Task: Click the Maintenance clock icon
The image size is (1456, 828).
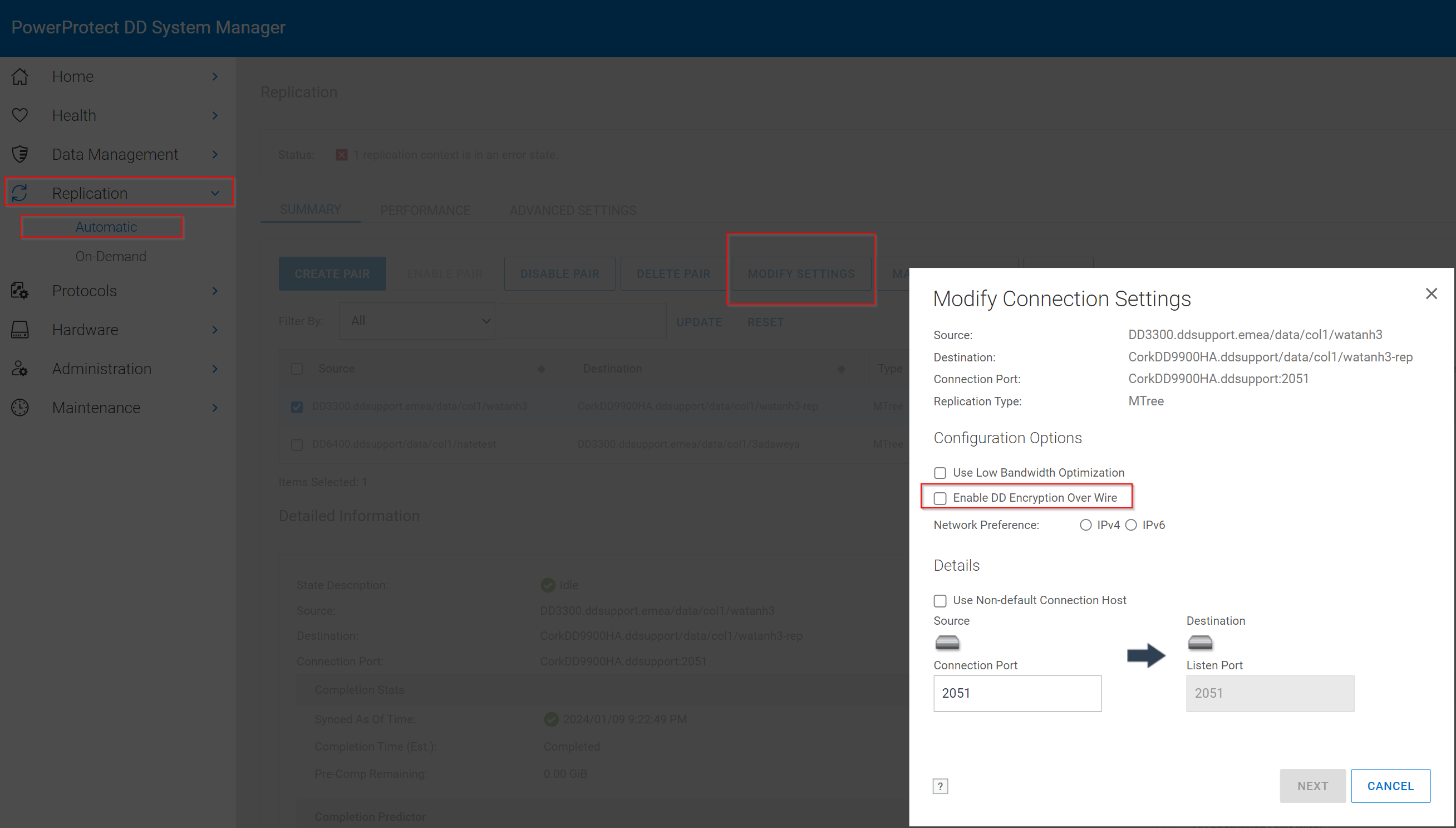Action: click(x=19, y=407)
